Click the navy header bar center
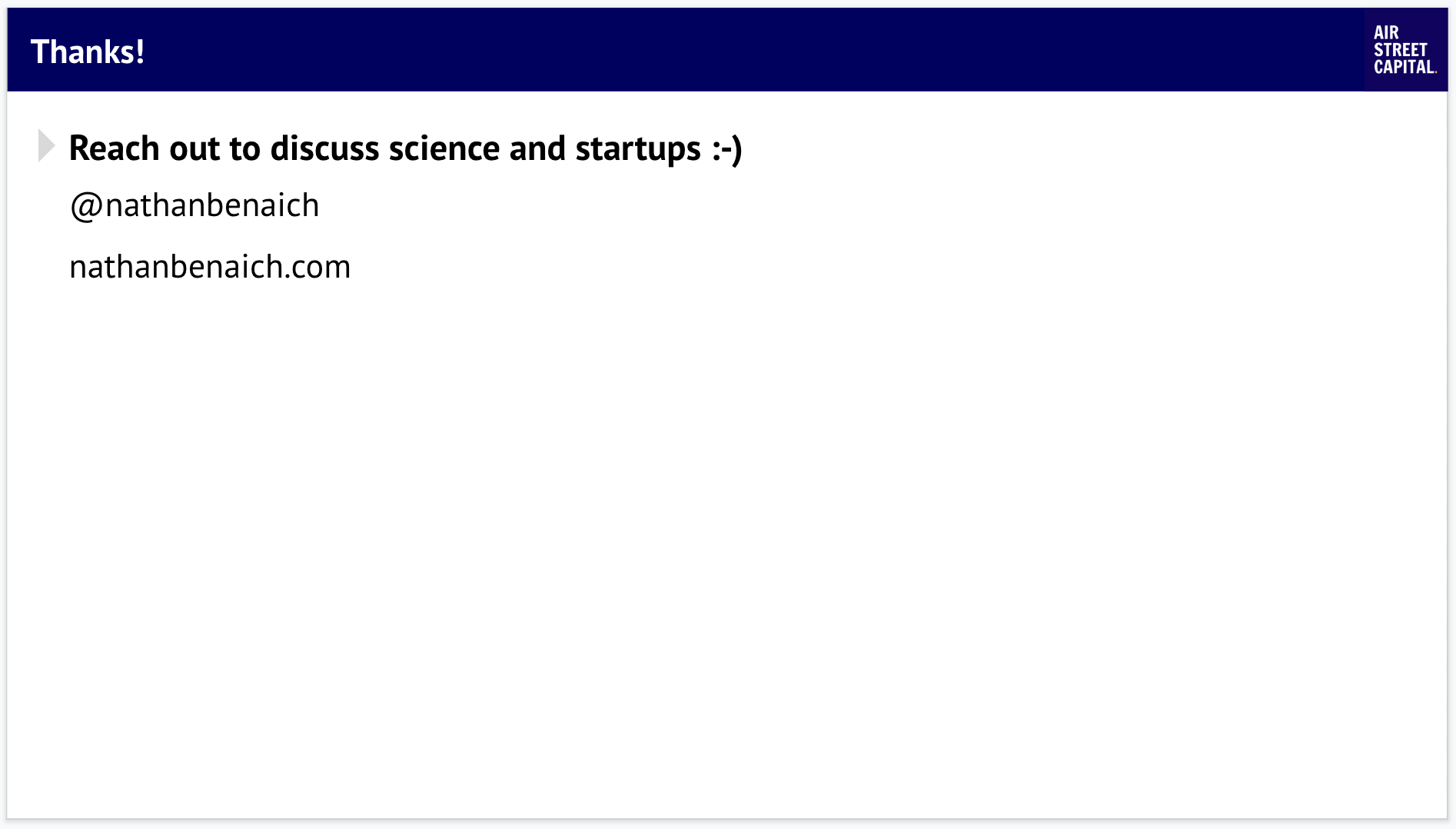 click(x=727, y=50)
